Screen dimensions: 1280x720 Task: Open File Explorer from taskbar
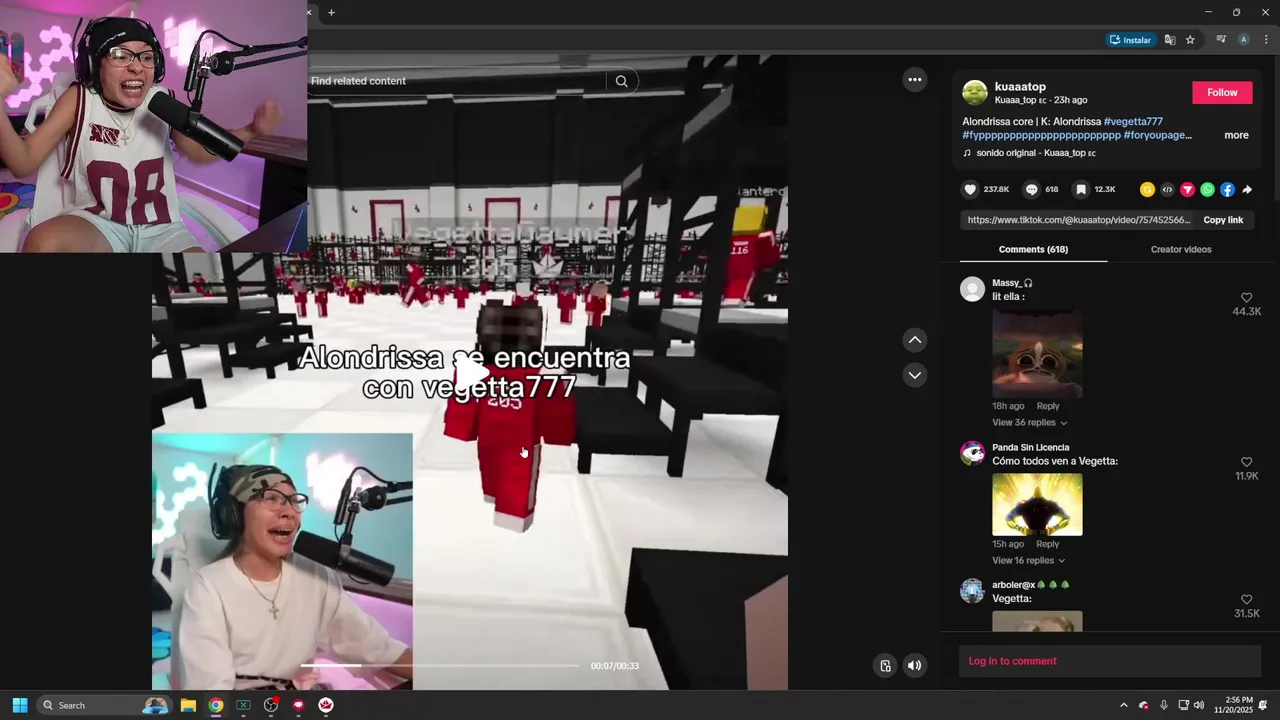click(188, 705)
